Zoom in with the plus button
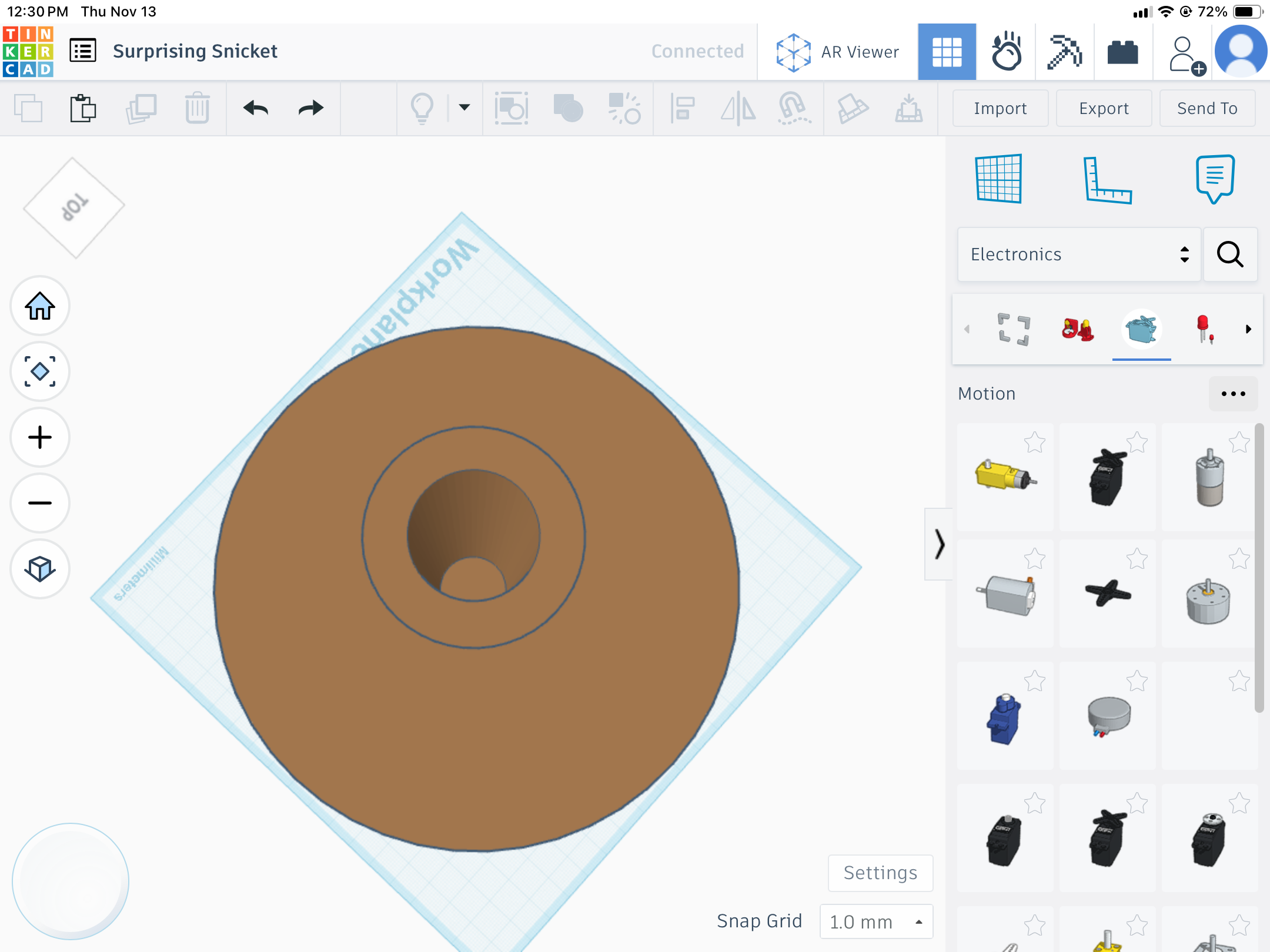Viewport: 1270px width, 952px height. click(x=40, y=438)
